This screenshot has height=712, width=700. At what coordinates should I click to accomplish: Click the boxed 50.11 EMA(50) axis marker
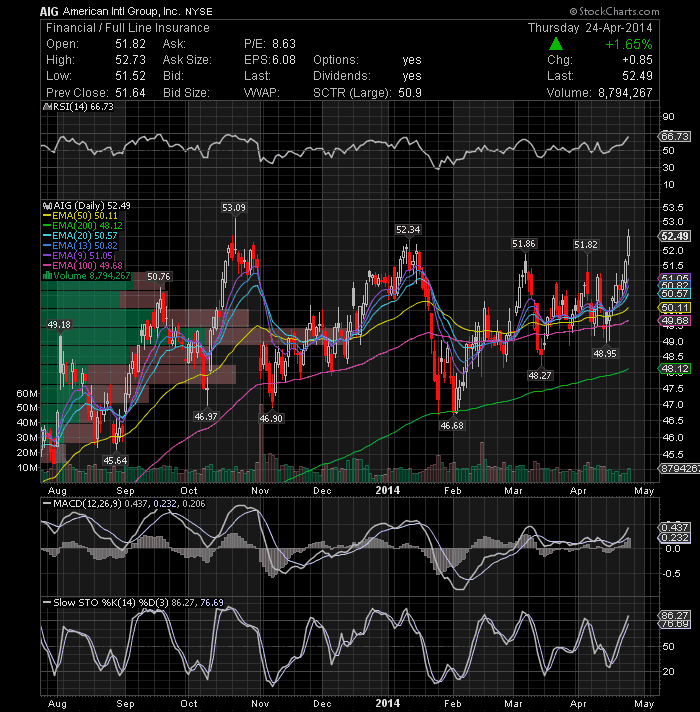tap(675, 308)
